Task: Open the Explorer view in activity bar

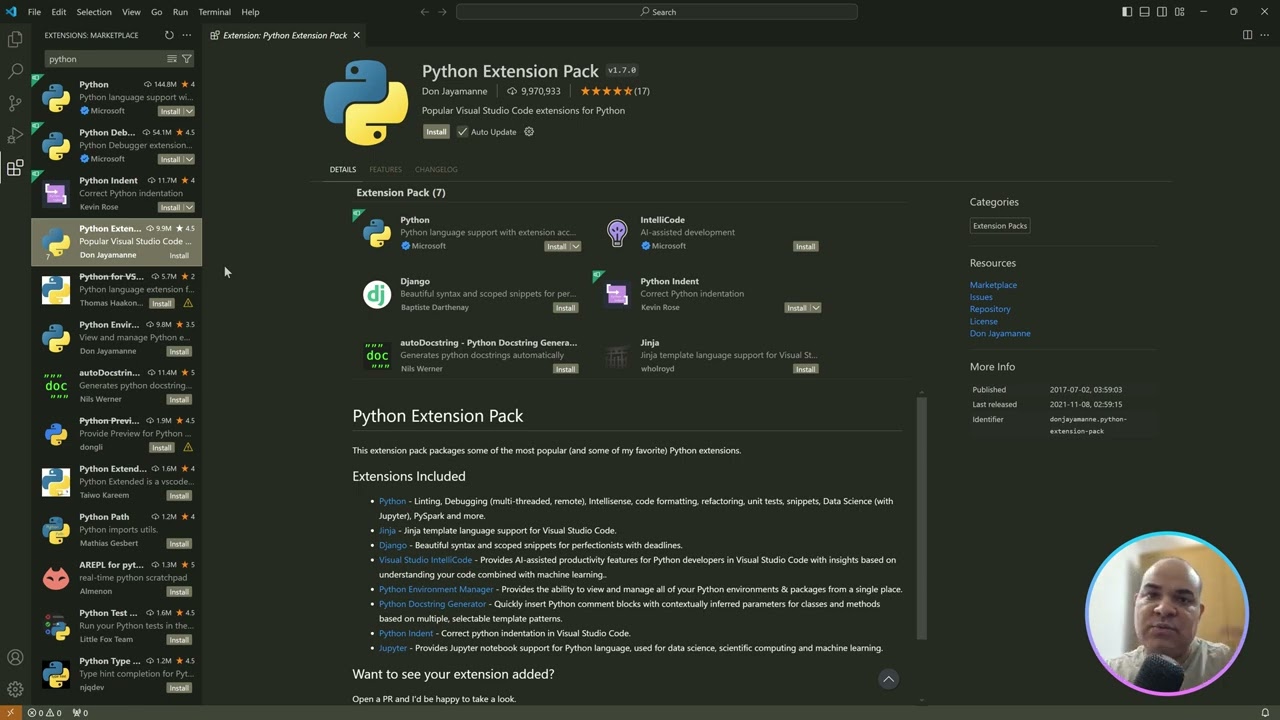Action: (x=15, y=39)
